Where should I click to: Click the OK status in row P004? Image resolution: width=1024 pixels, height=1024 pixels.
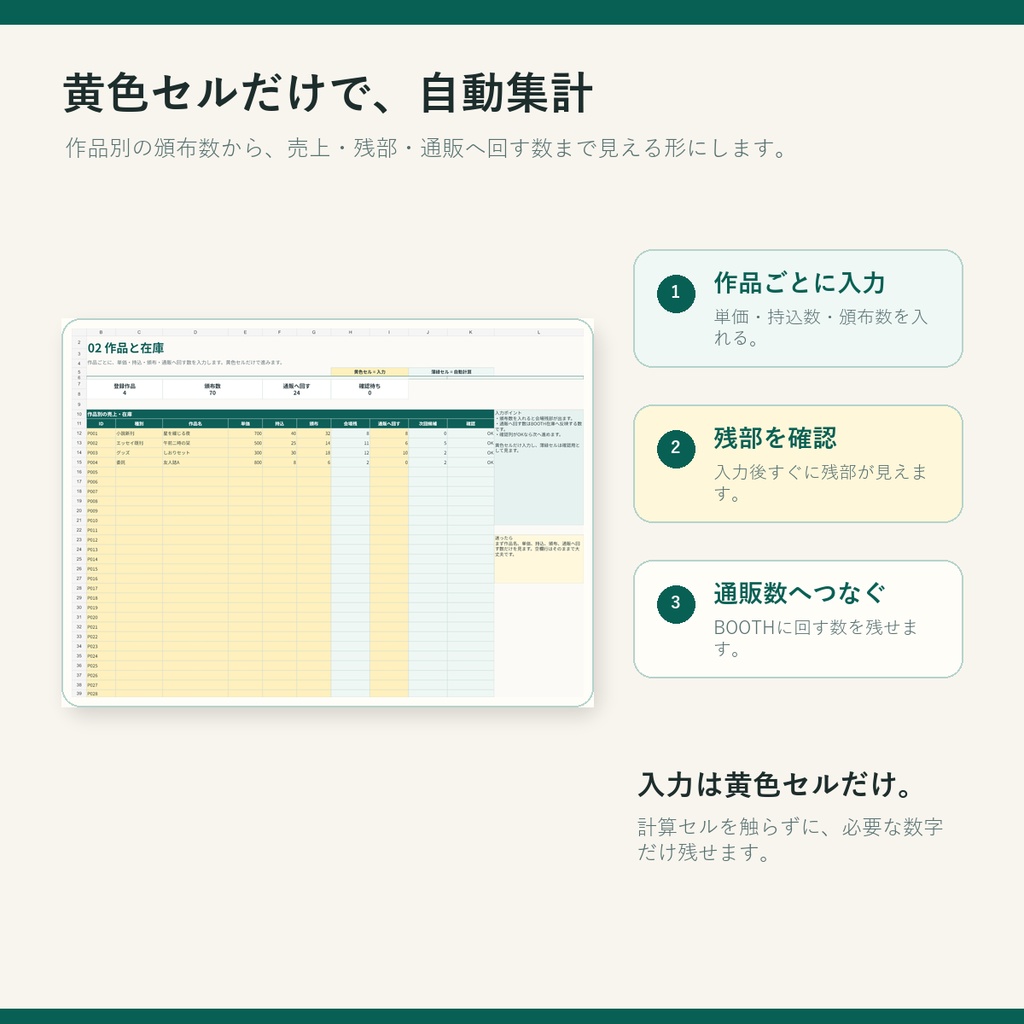(x=471, y=462)
